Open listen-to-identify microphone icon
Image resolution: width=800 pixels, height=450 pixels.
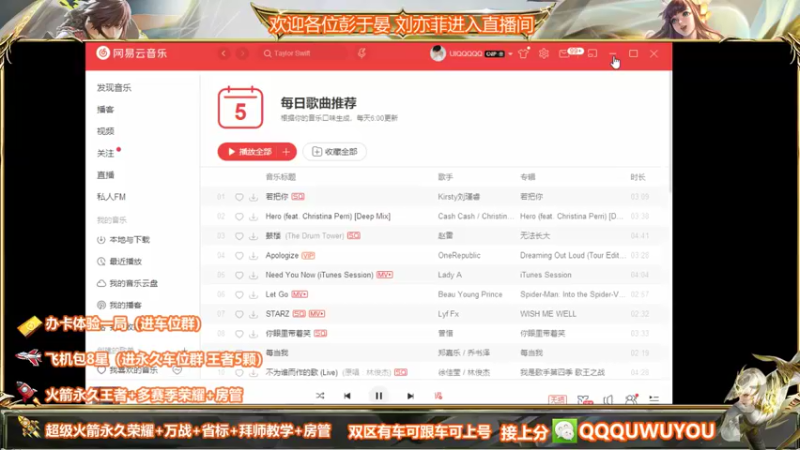point(362,53)
